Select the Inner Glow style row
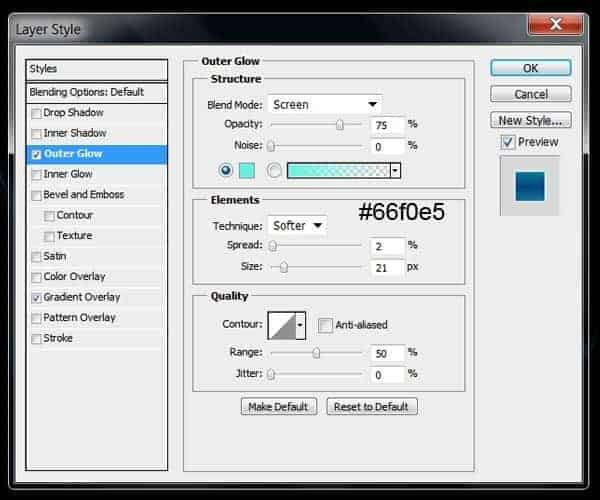Screen dimensions: 600x500 (x=96, y=174)
